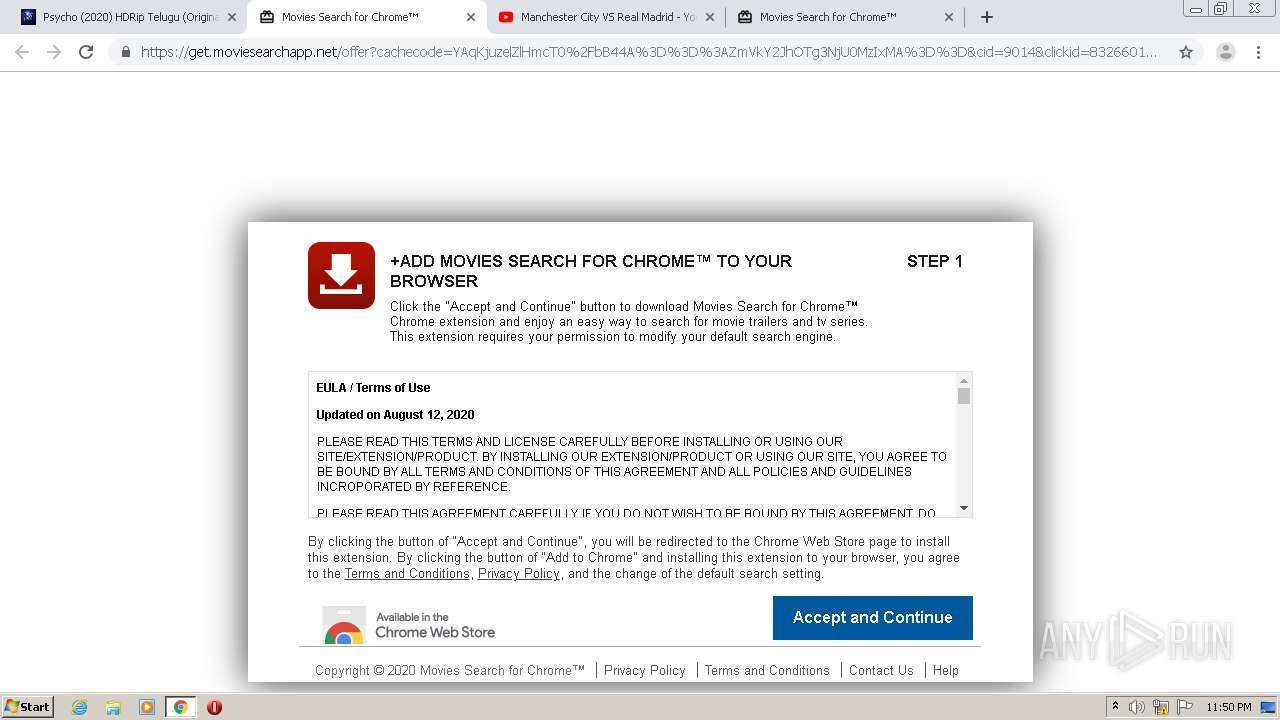1280x720 pixels.
Task: View site info via padlock icon
Action: (125, 52)
